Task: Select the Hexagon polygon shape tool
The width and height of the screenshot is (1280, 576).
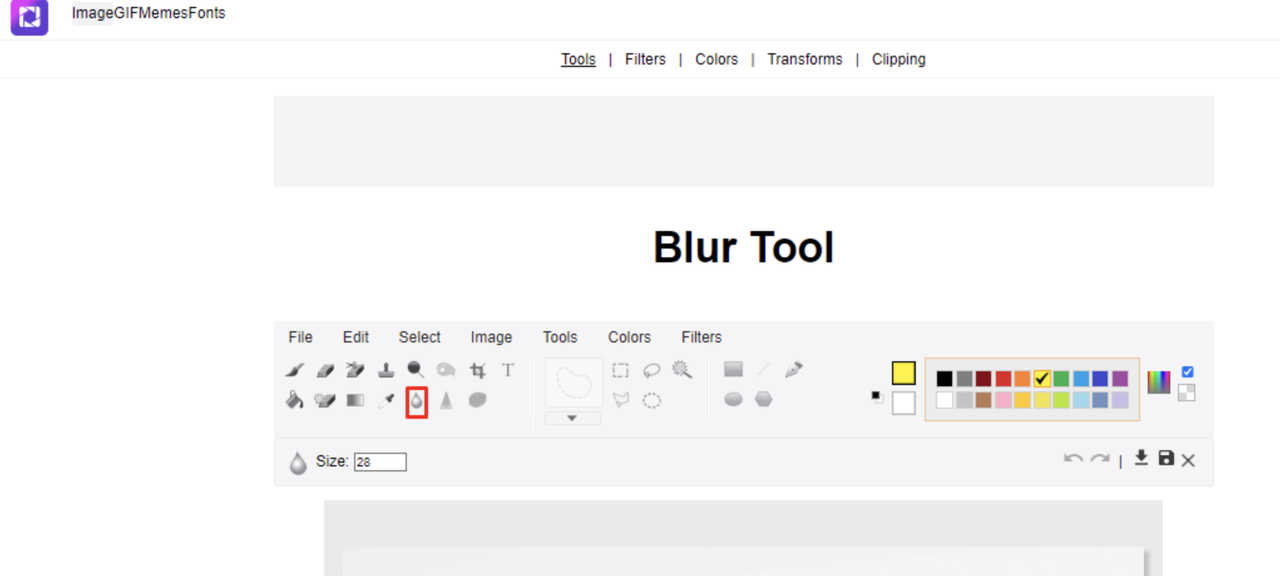Action: [x=764, y=400]
